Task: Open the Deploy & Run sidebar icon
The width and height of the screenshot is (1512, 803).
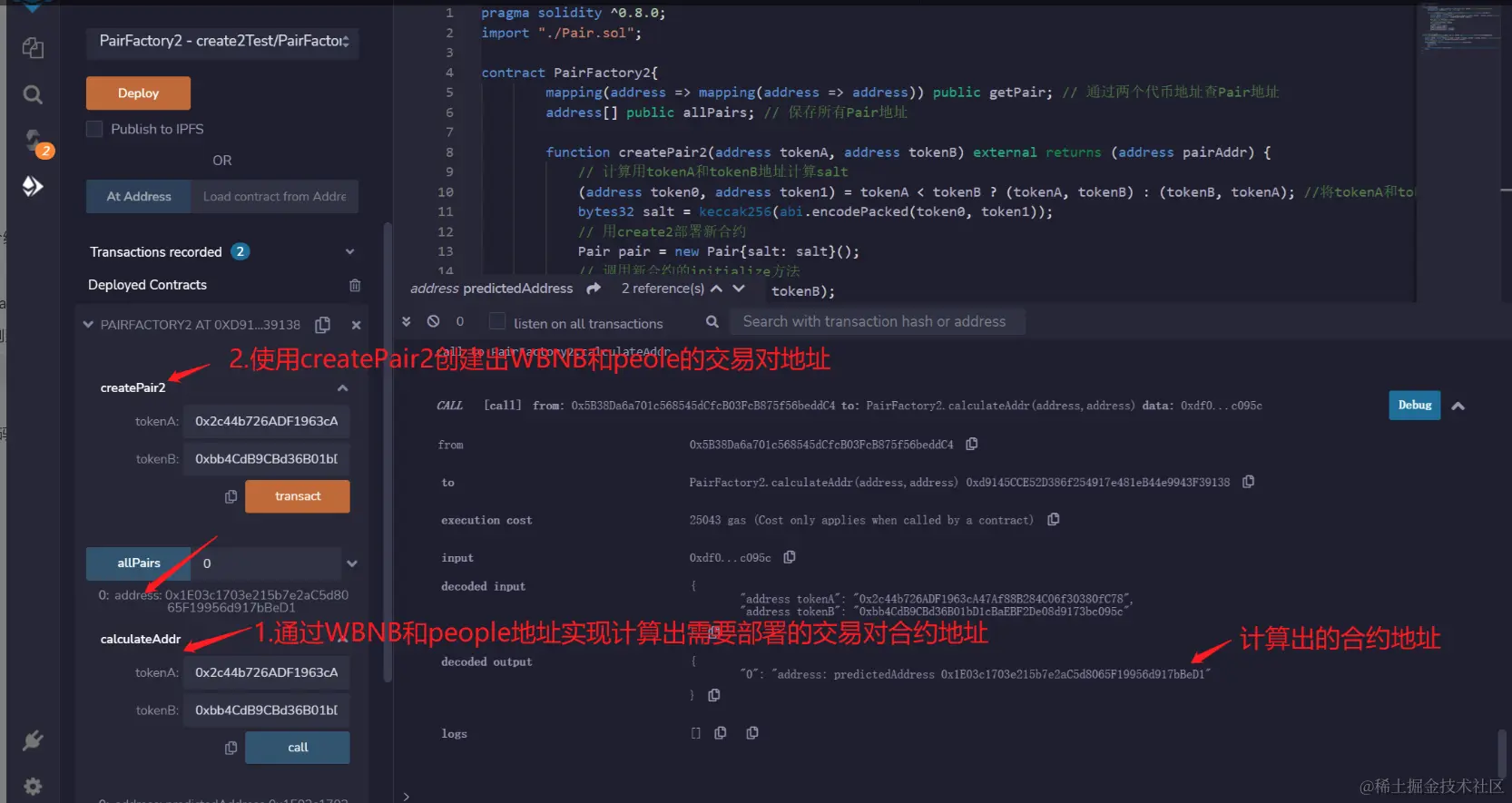Action: [x=33, y=186]
